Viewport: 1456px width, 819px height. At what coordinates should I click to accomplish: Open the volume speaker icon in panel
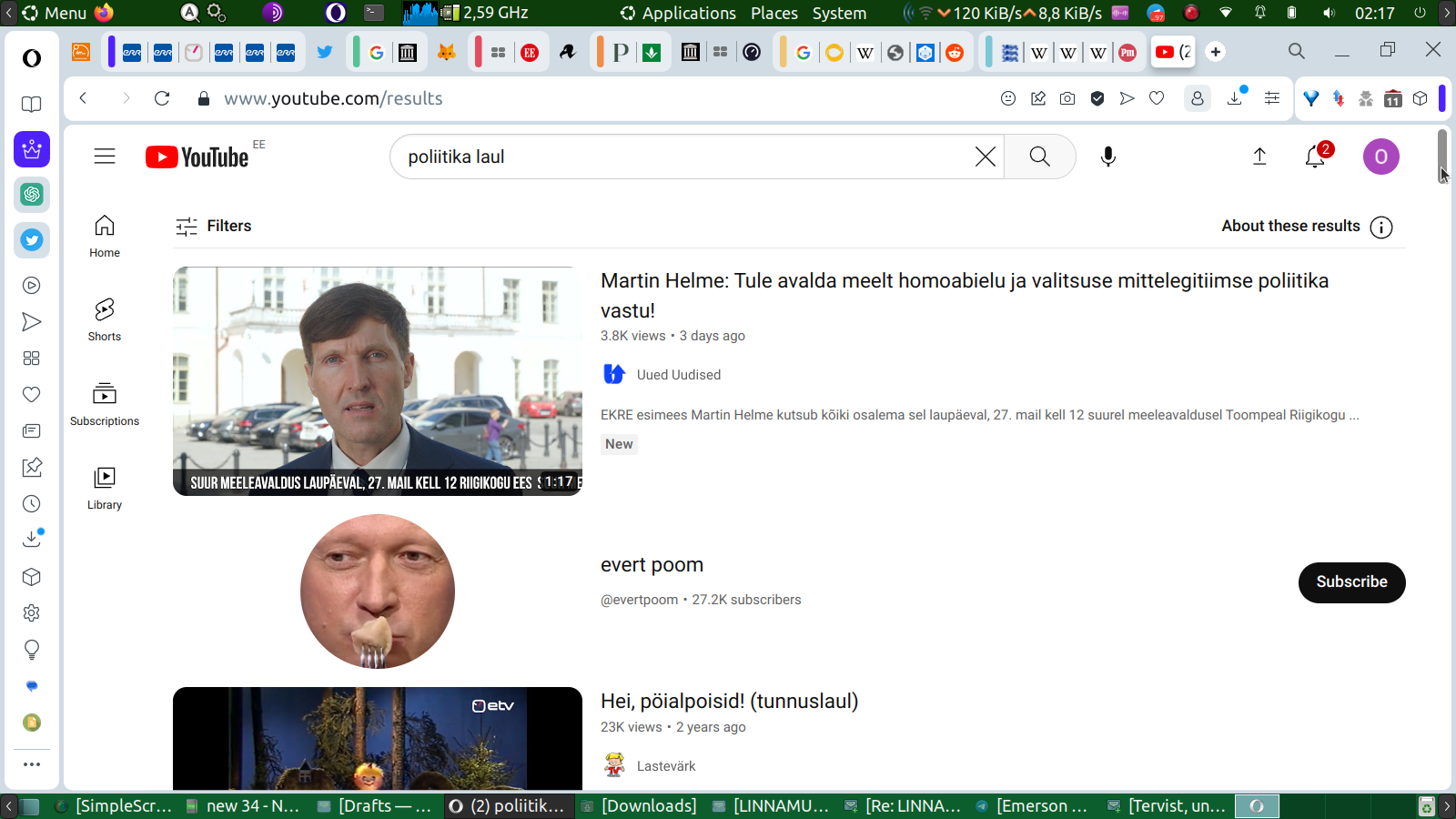pyautogui.click(x=1329, y=13)
